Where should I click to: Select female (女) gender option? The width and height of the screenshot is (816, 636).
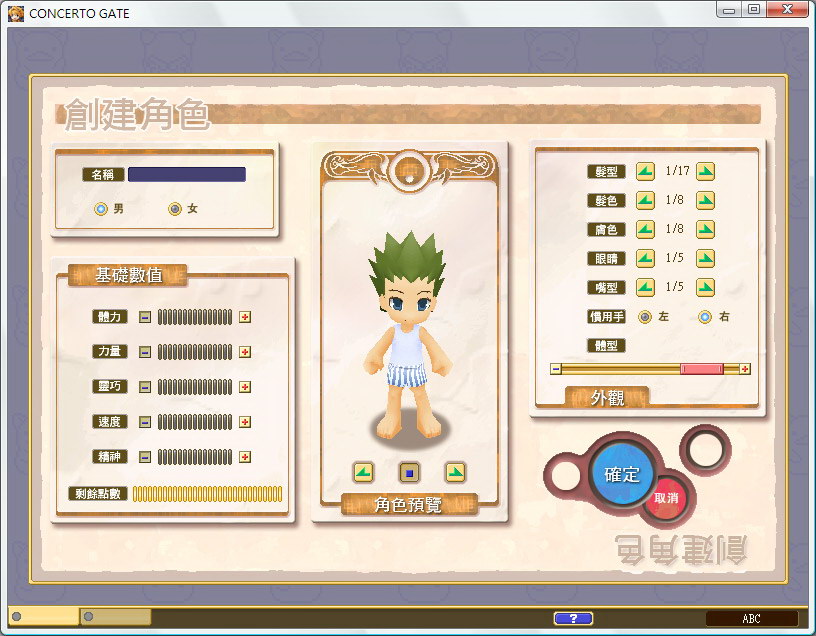point(175,209)
